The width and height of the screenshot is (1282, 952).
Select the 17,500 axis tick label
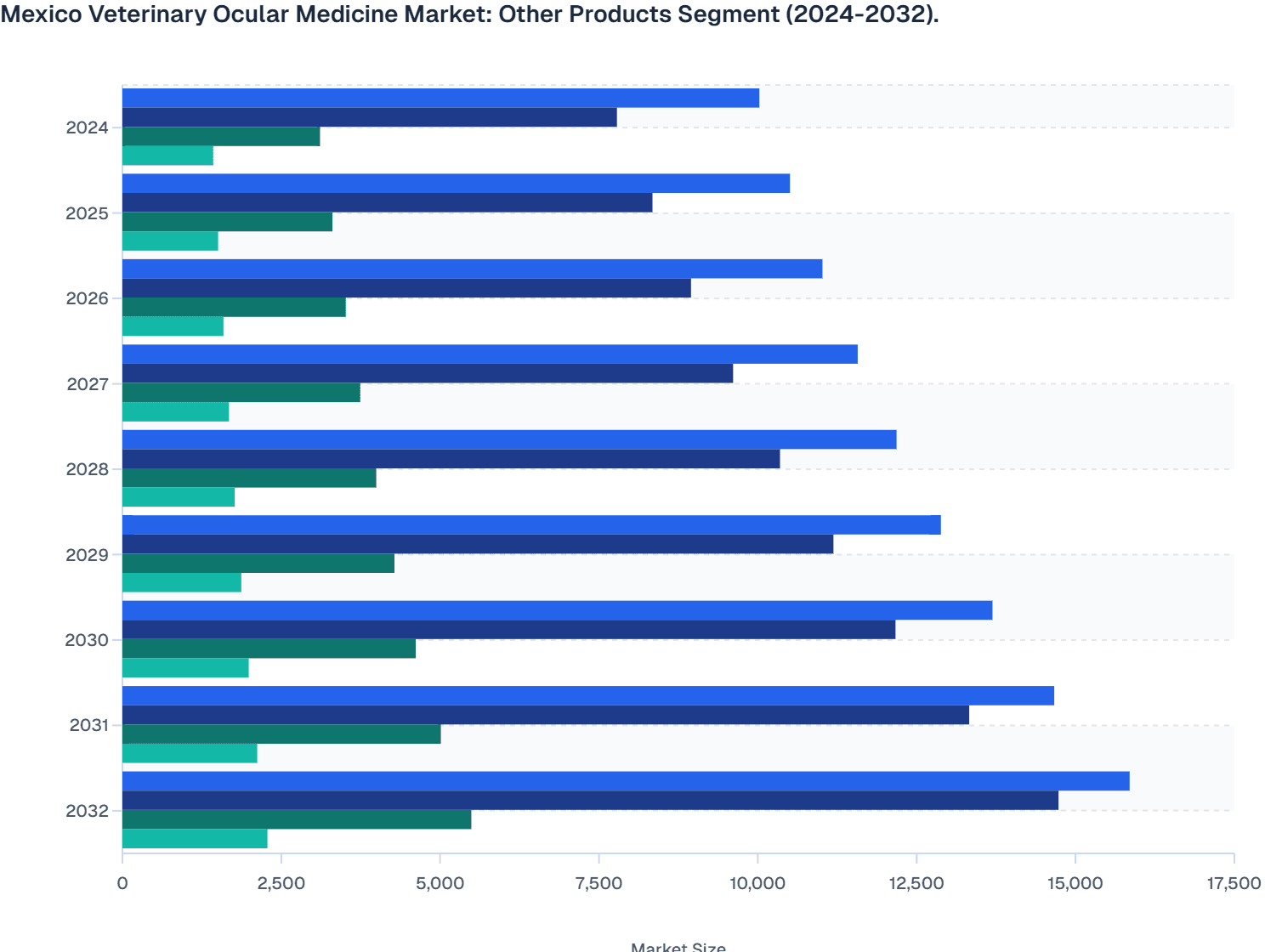pos(1230,884)
